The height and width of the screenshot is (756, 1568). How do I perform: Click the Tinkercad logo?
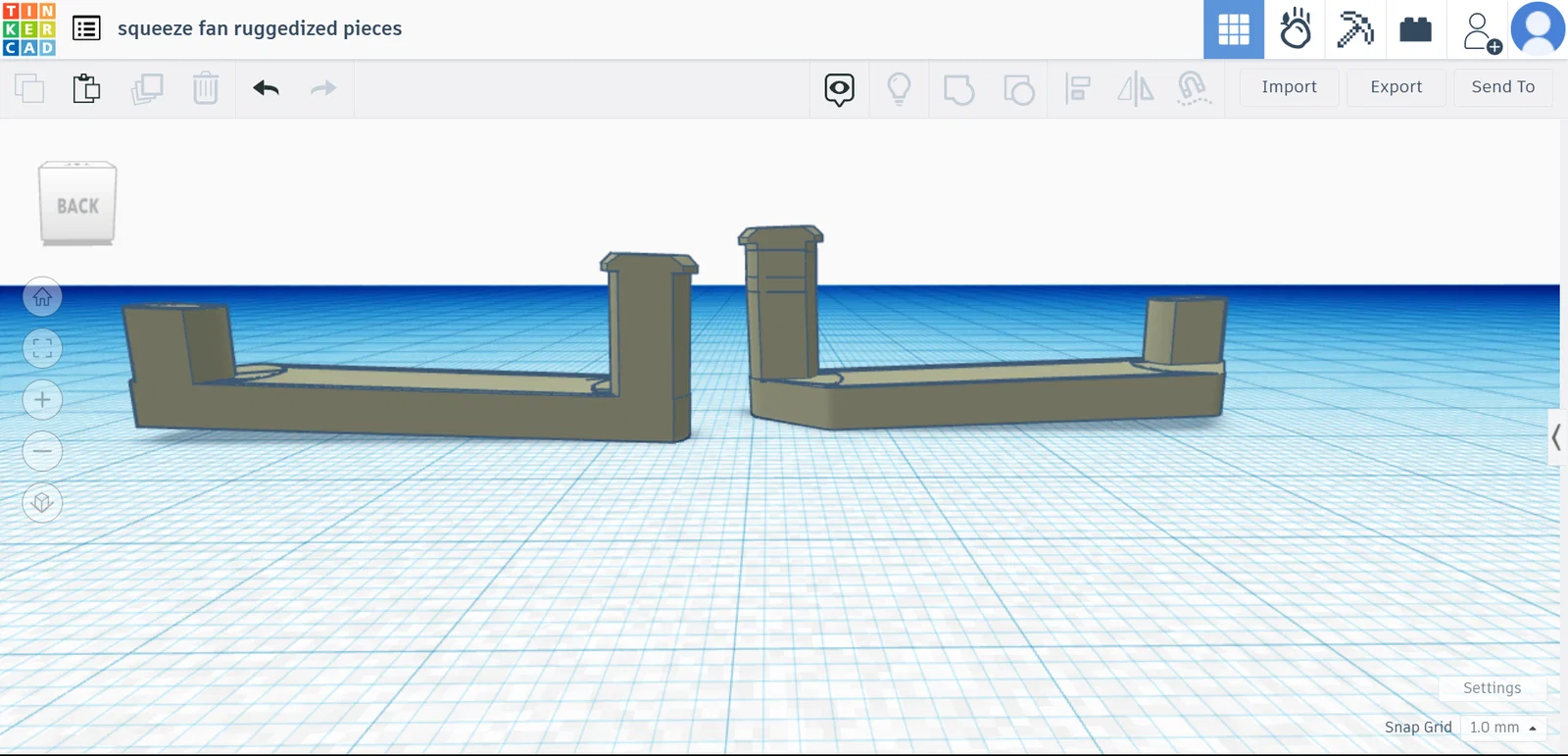click(29, 29)
